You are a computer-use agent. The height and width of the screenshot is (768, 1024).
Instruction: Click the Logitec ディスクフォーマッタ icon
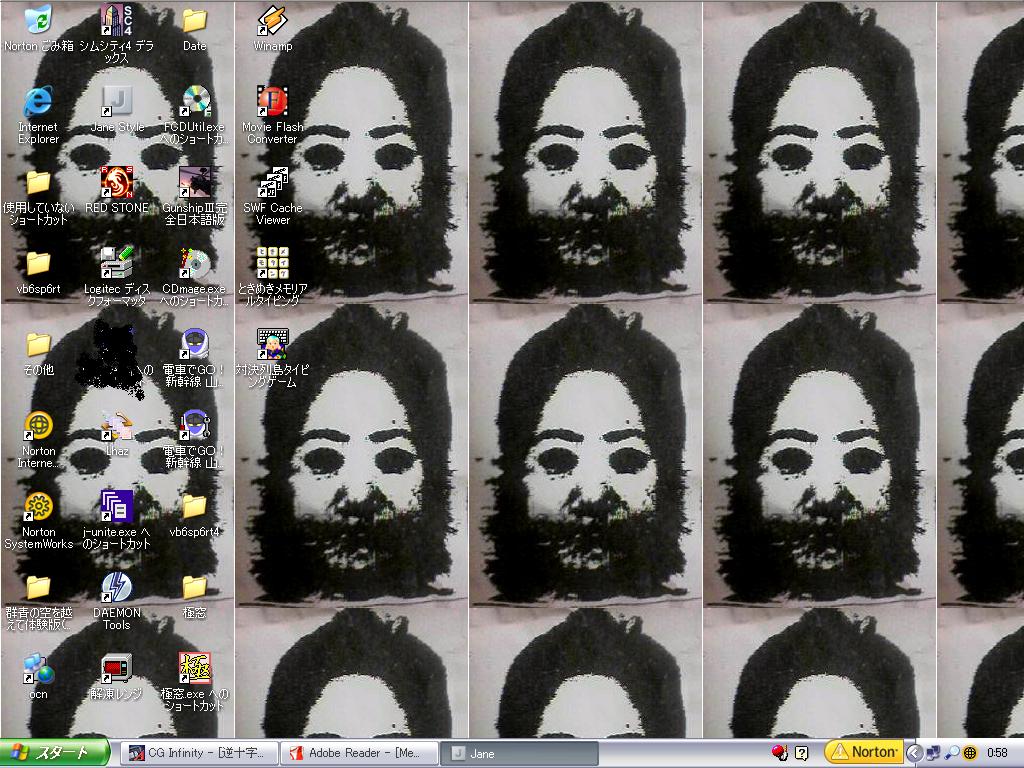tap(116, 263)
